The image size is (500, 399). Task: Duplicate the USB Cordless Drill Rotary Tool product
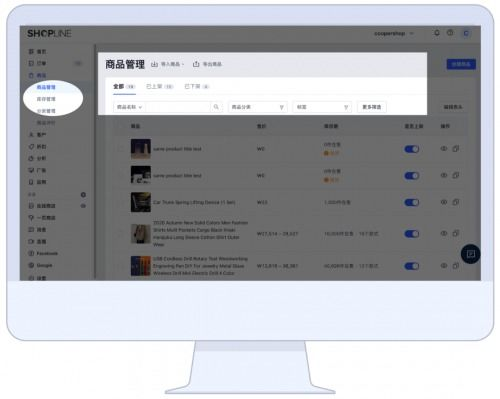[x=456, y=266]
